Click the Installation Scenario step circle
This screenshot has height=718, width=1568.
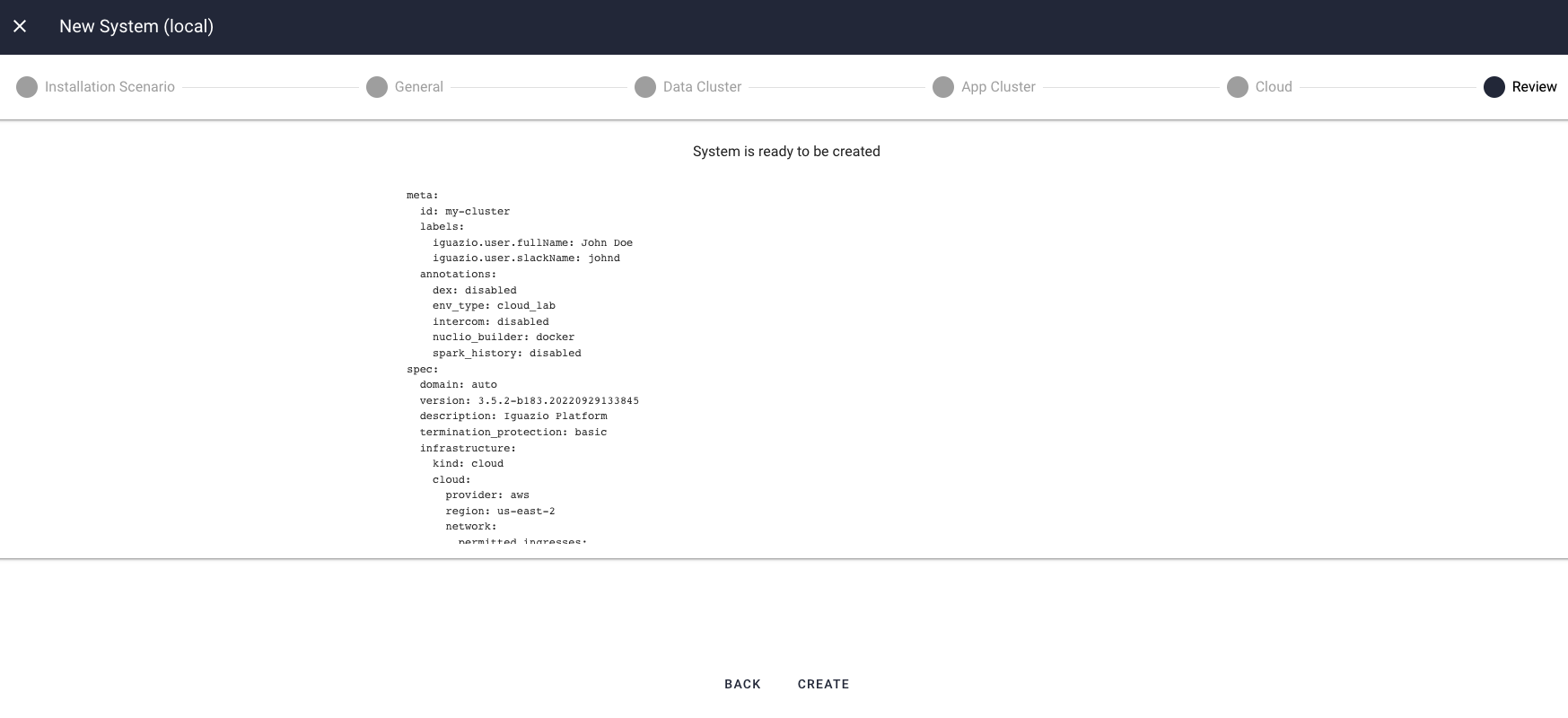27,87
